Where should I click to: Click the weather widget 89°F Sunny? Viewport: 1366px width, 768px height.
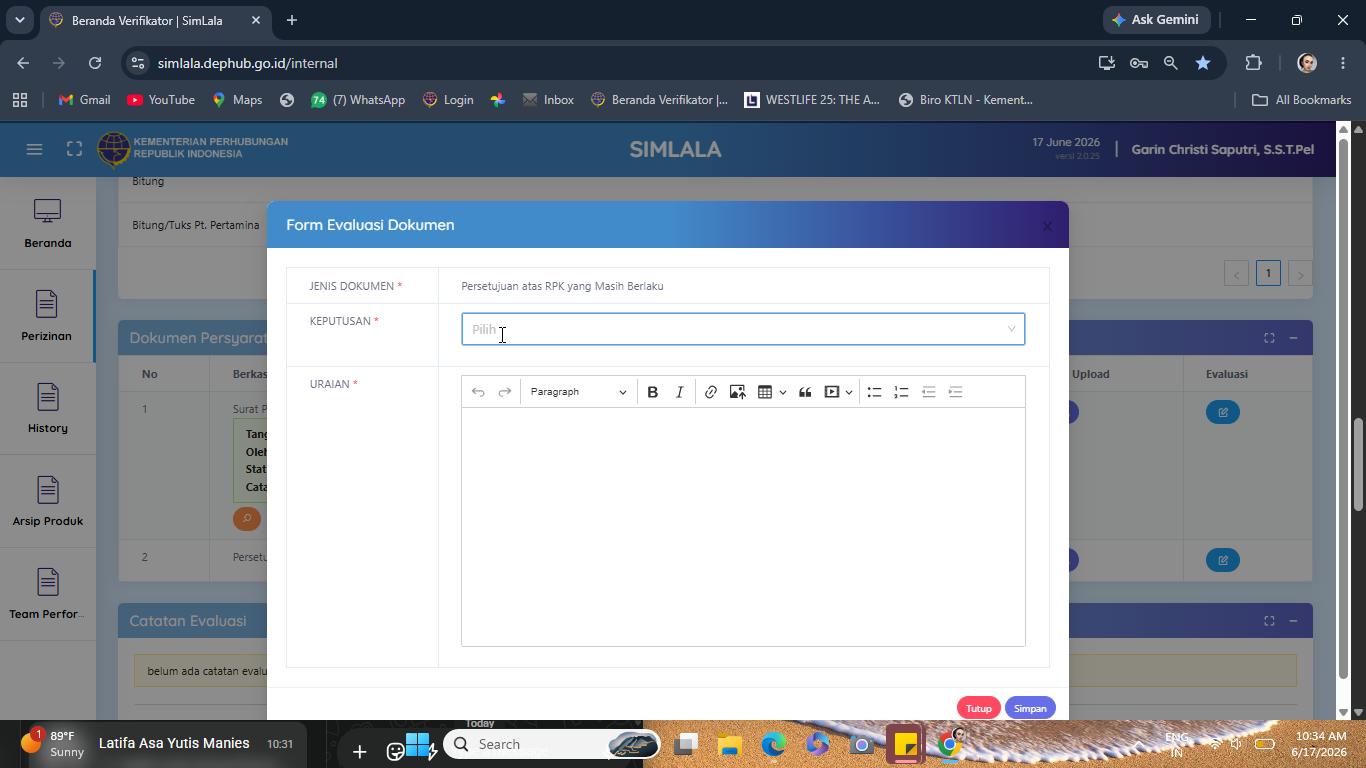55,744
